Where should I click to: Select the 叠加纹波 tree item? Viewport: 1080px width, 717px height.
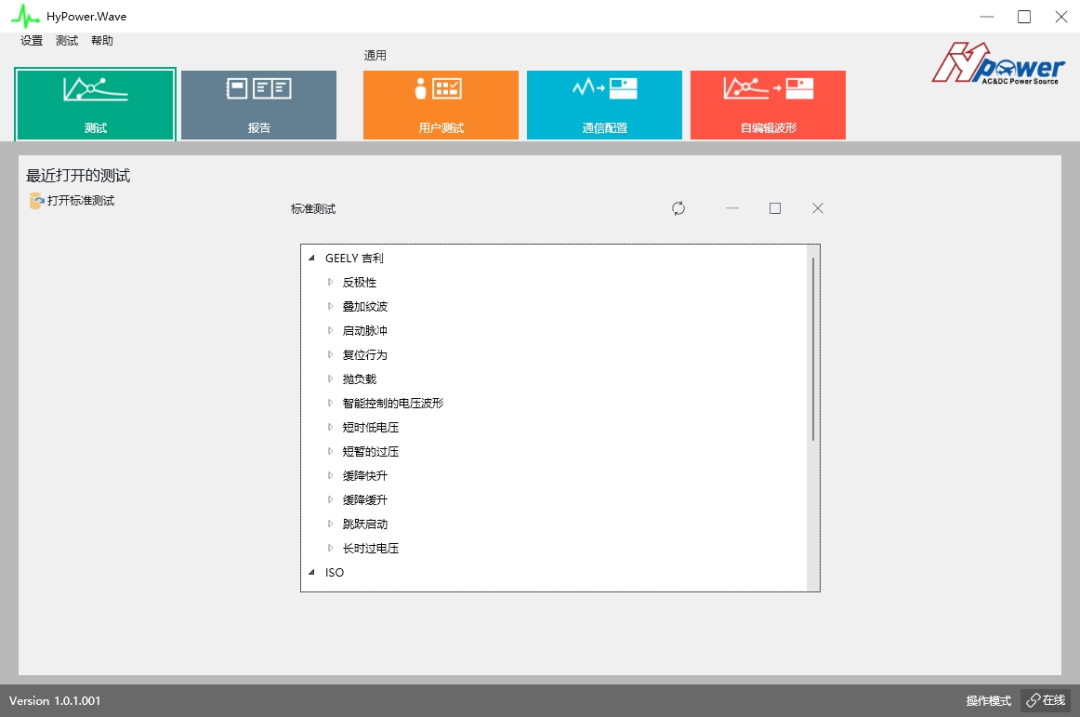(x=365, y=306)
